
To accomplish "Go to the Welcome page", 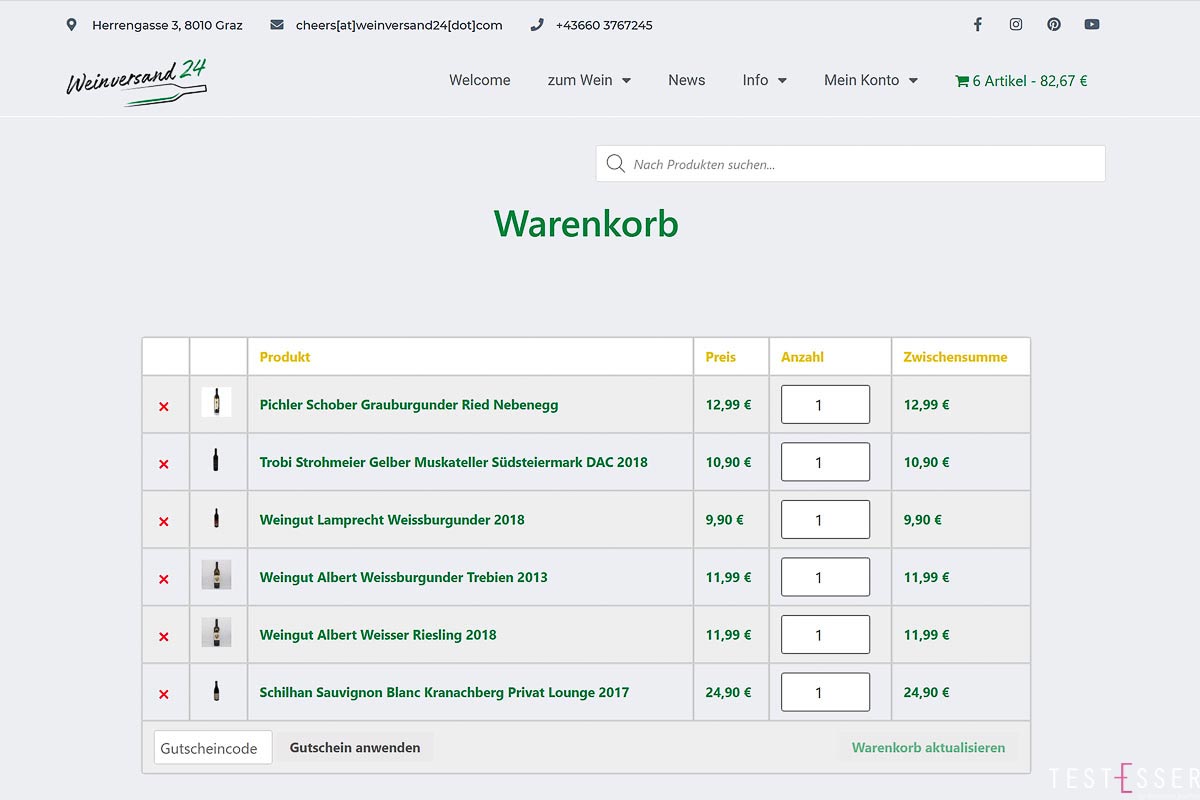I will 480,80.
